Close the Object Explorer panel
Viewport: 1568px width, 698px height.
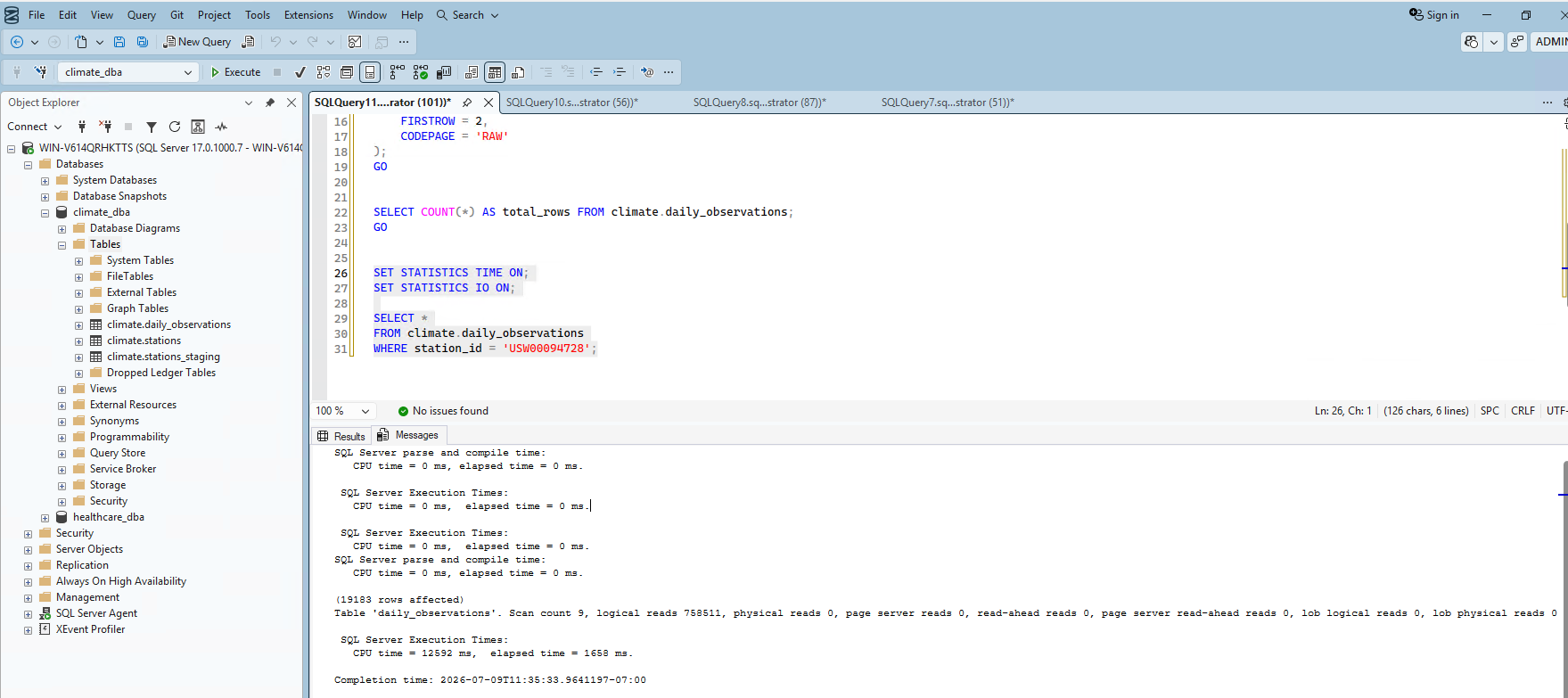point(291,103)
